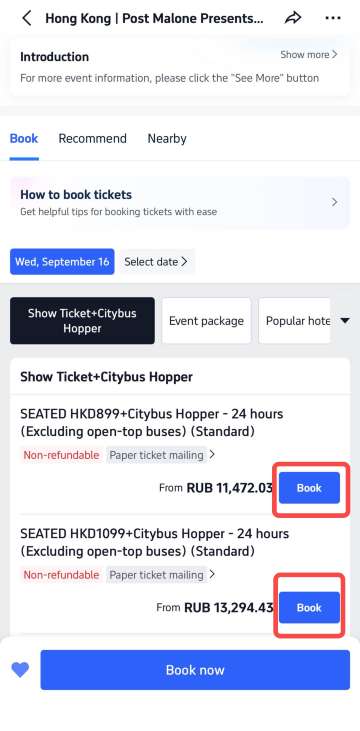
Task: Book the SEATED HKD1099 ticket
Action: point(309,607)
